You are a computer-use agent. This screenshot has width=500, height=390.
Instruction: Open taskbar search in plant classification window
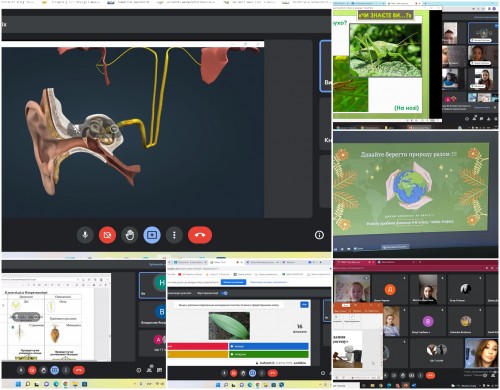pos(28,384)
